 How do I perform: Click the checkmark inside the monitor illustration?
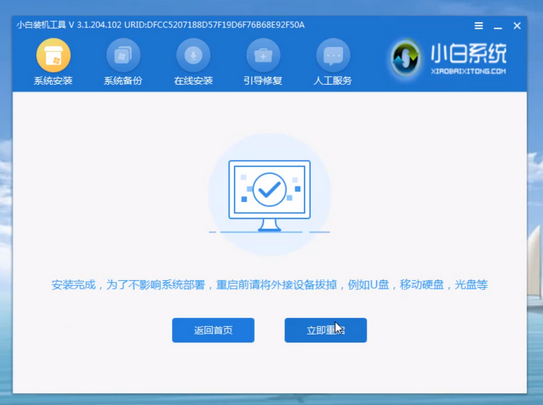tap(269, 190)
